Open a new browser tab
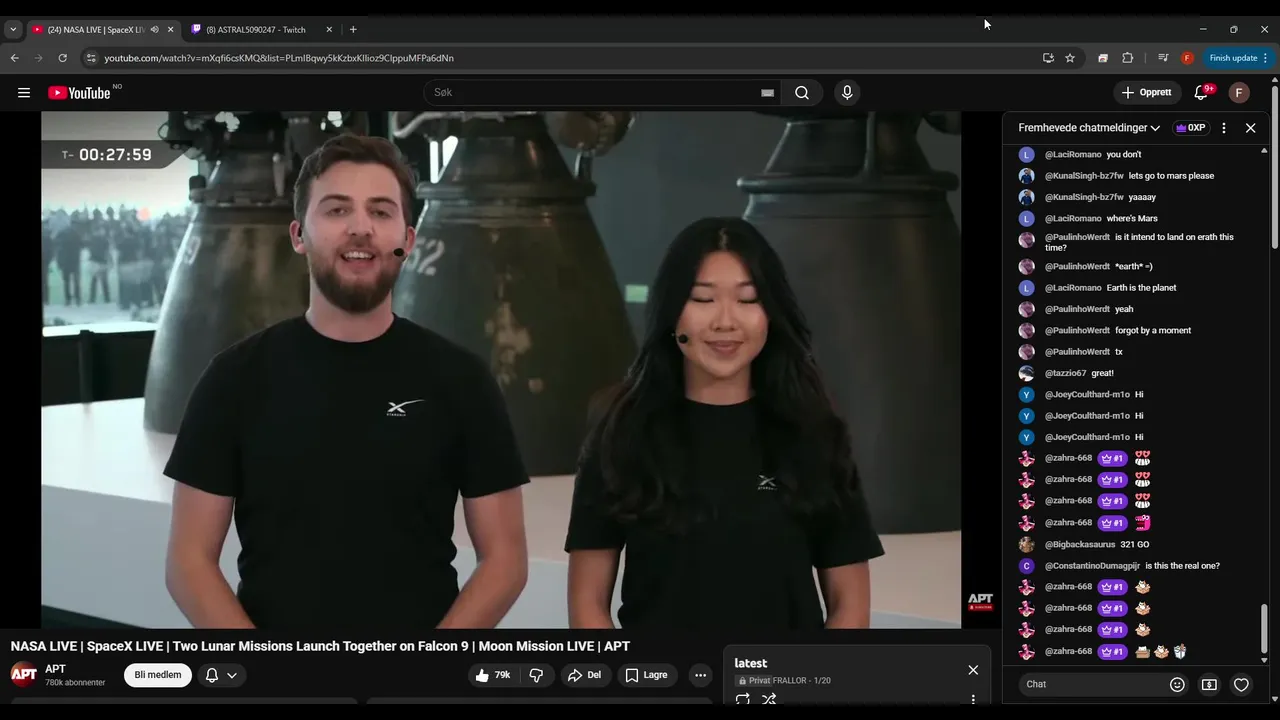1280x720 pixels. (353, 30)
